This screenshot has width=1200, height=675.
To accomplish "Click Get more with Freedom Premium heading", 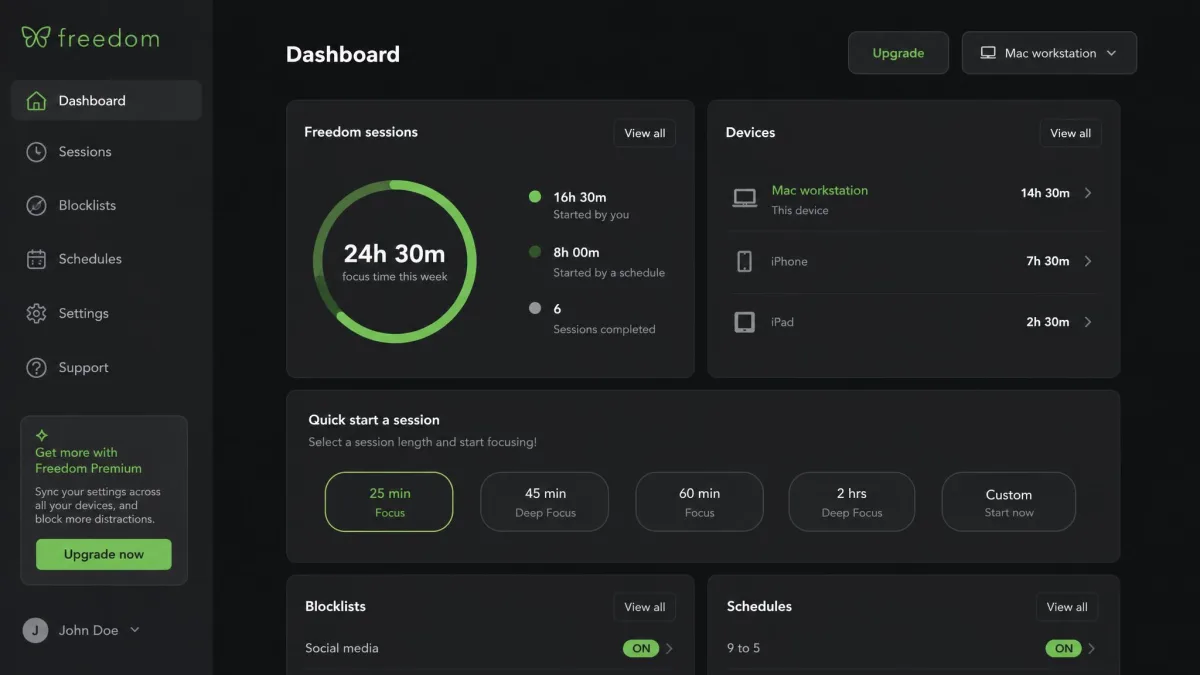I will tap(88, 460).
